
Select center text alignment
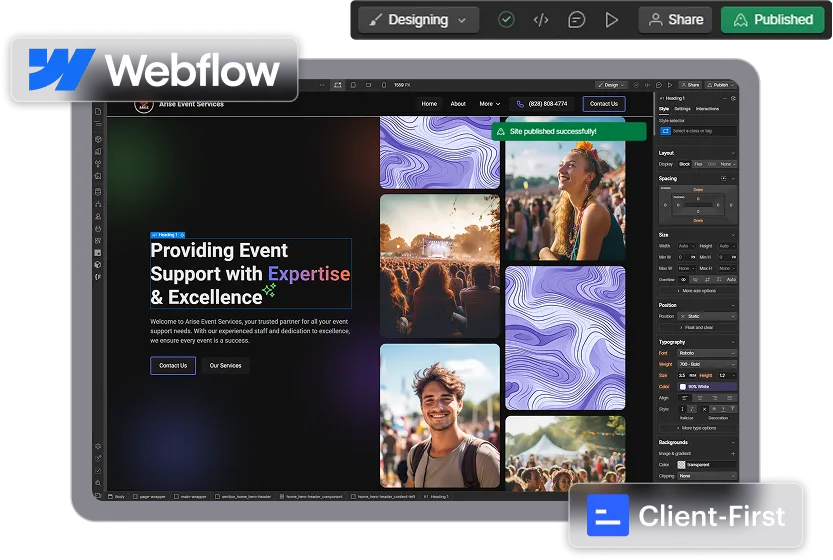pyautogui.click(x=700, y=398)
